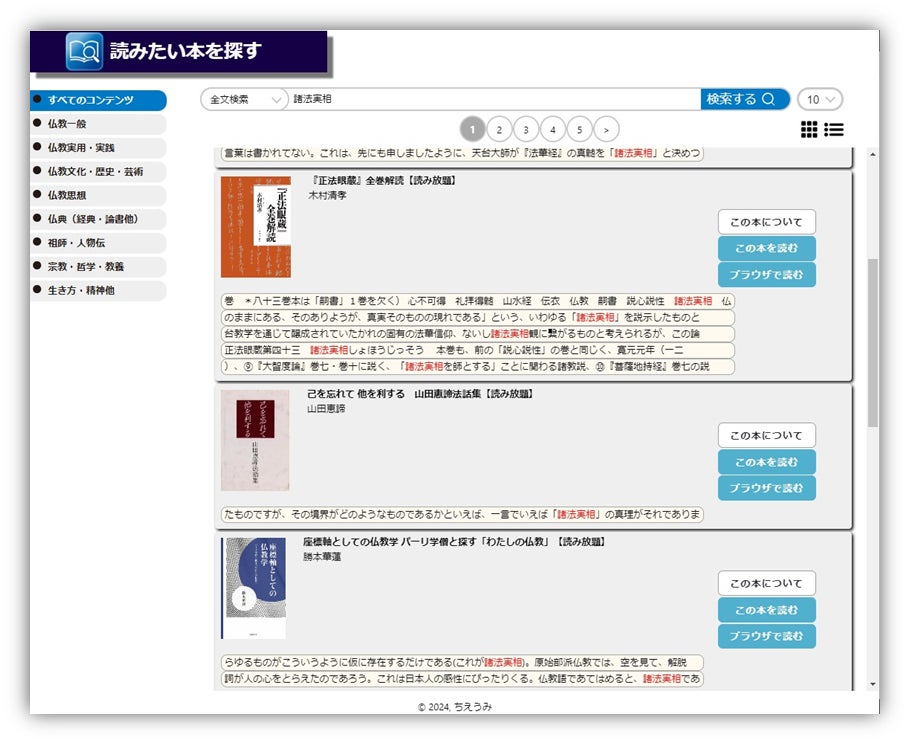This screenshot has height=744, width=910.
Task: Click ブラウザで読む for 座標軸としての仏教学
Action: [x=767, y=636]
